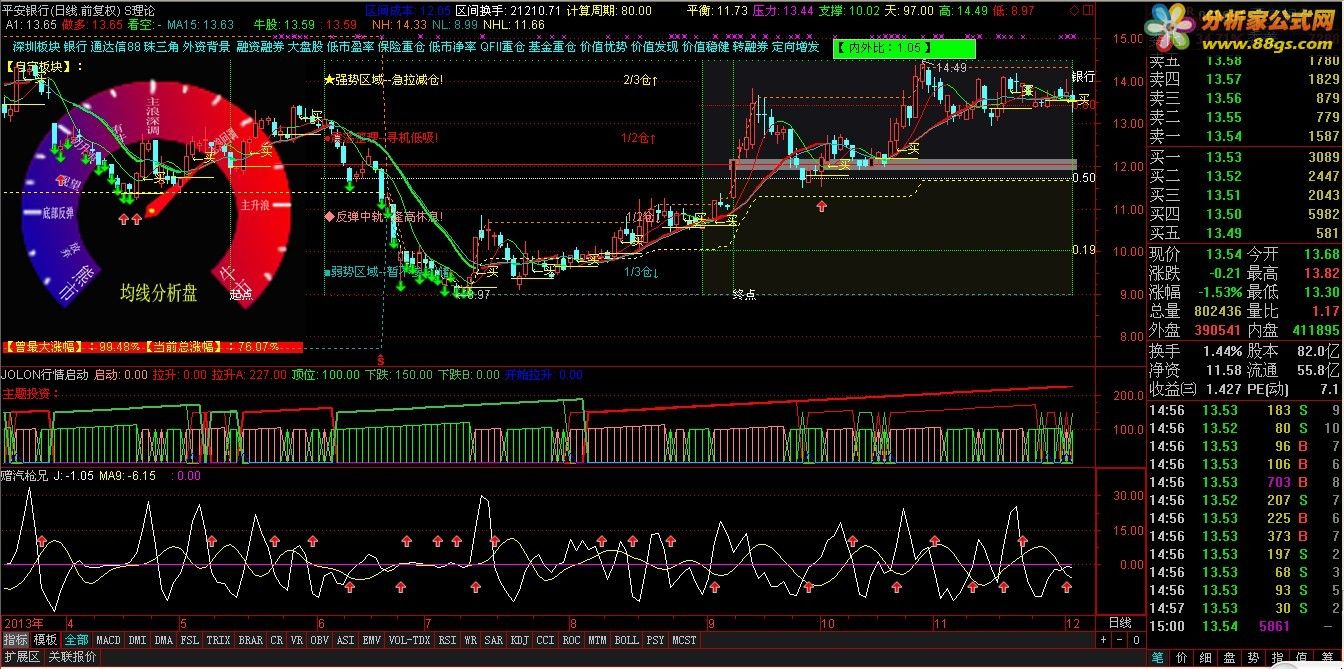Select the ROC indicator tab

click(x=572, y=640)
